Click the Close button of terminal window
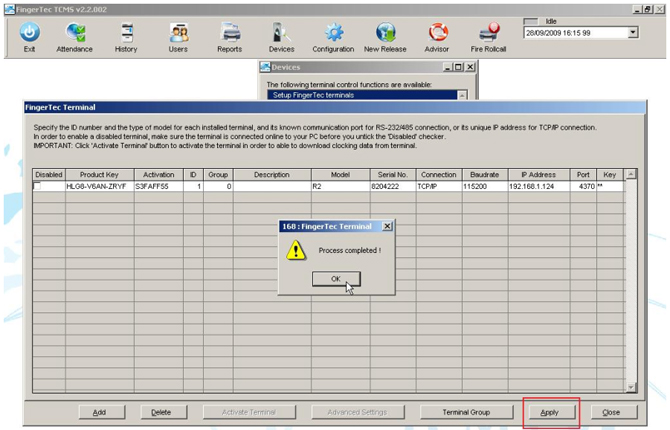Viewport: 670px width, 430px height. pos(614,412)
